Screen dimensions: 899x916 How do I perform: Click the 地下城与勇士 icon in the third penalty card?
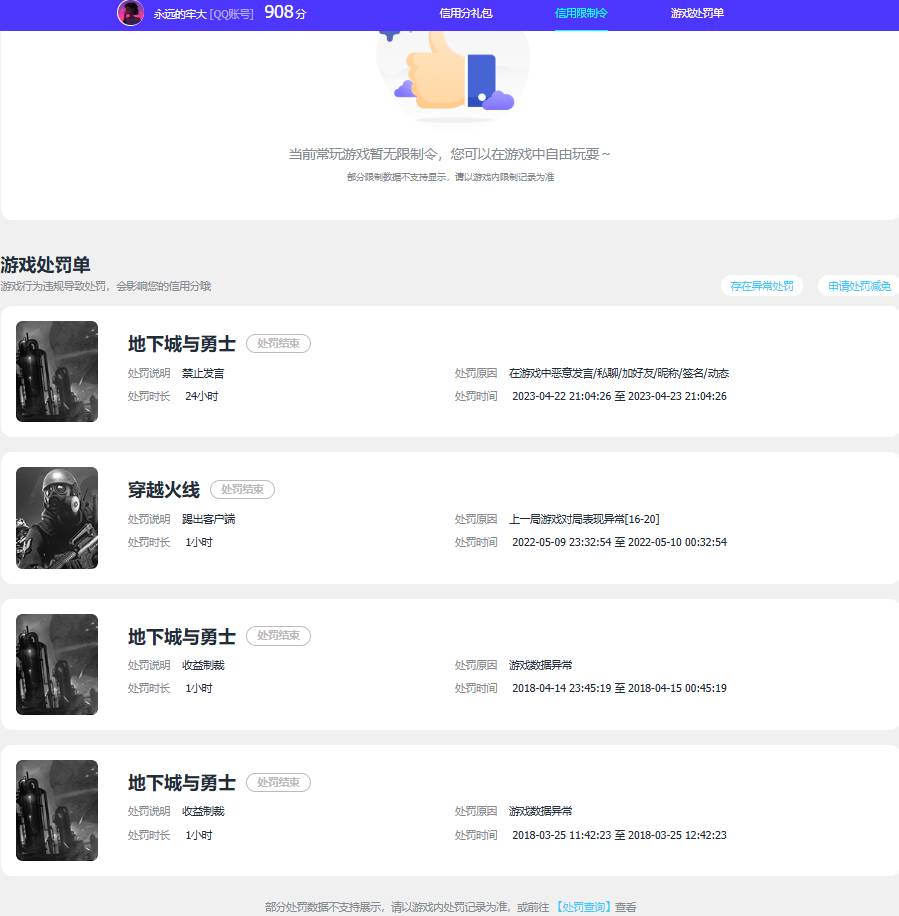pos(56,664)
